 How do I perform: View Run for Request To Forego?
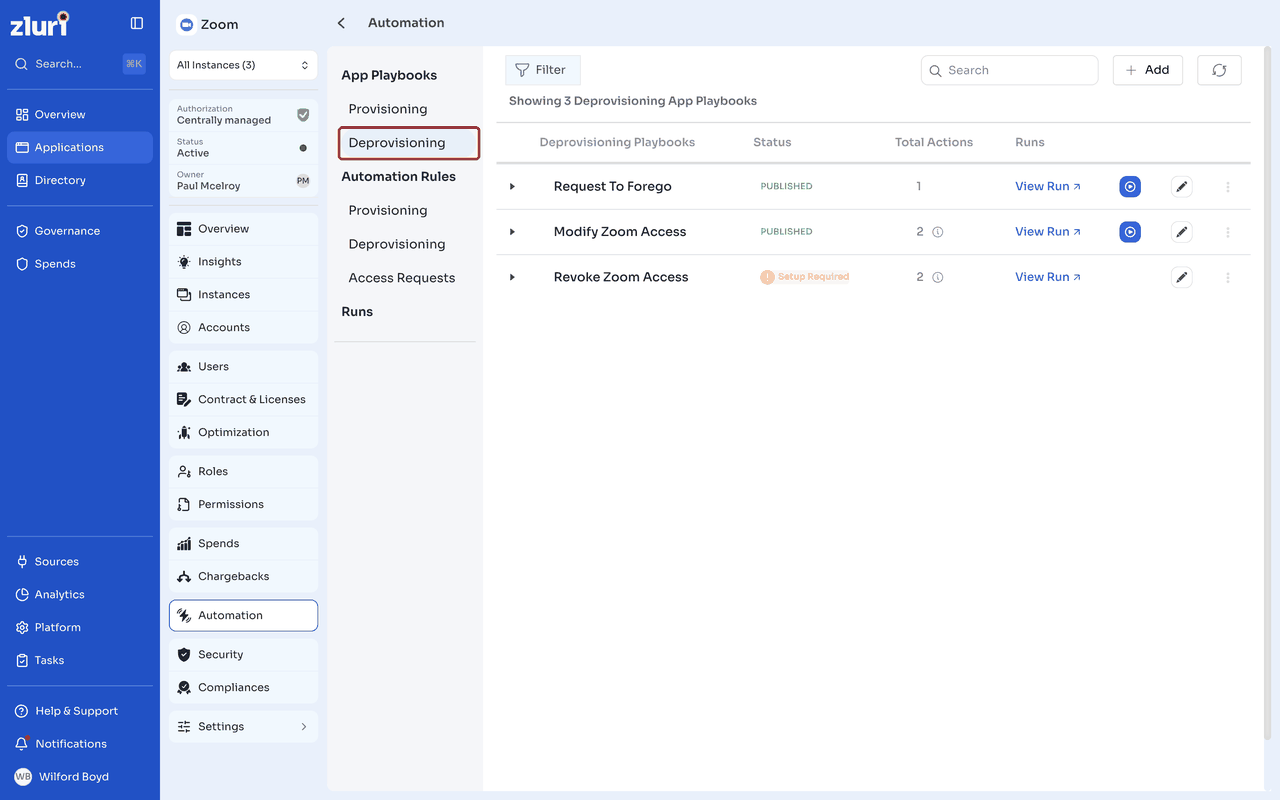click(x=1048, y=187)
